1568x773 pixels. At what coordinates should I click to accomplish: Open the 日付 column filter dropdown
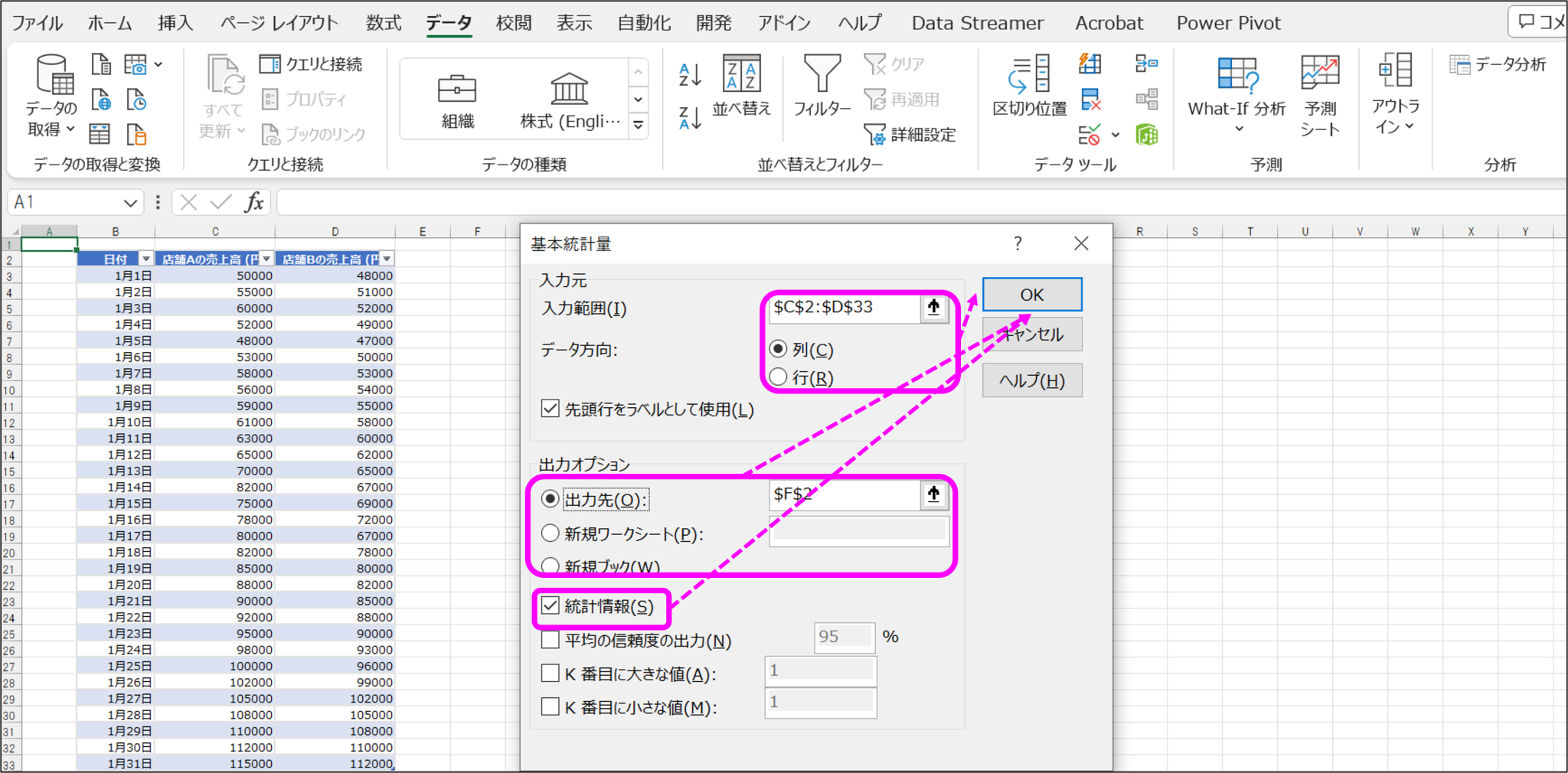(x=145, y=258)
